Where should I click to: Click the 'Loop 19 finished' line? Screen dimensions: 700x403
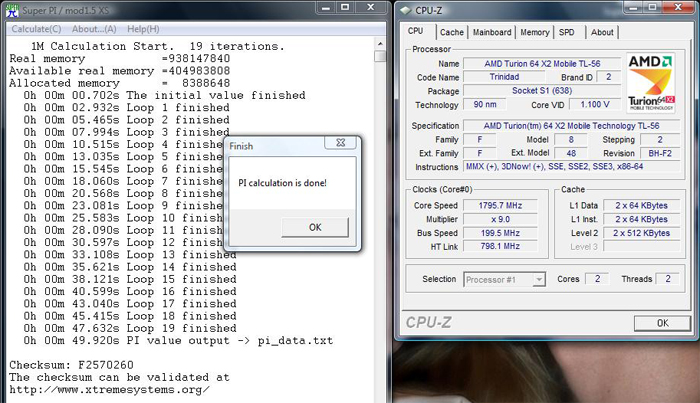tap(130, 328)
